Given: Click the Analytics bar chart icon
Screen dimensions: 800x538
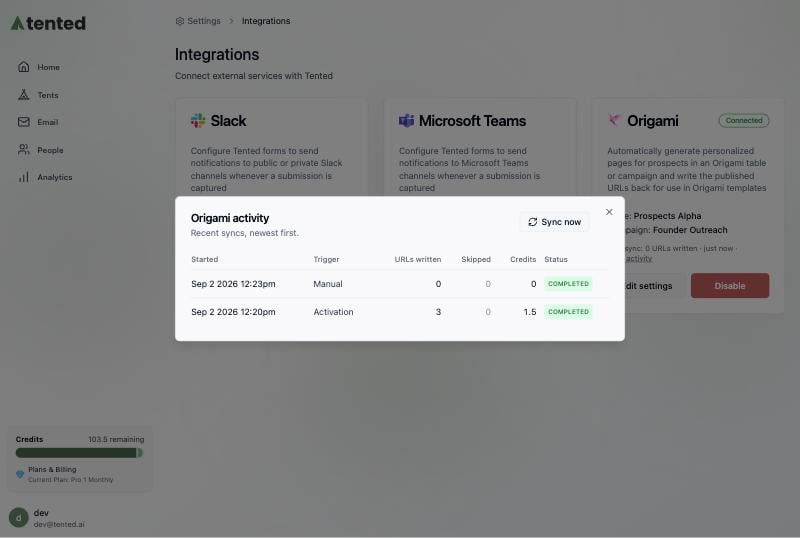Looking at the screenshot, I should click(23, 177).
